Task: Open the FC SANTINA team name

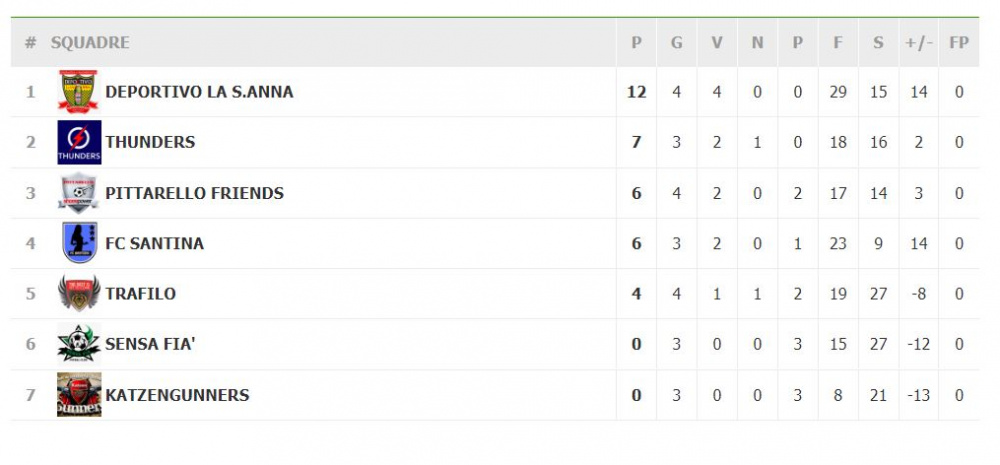Action: coord(154,243)
